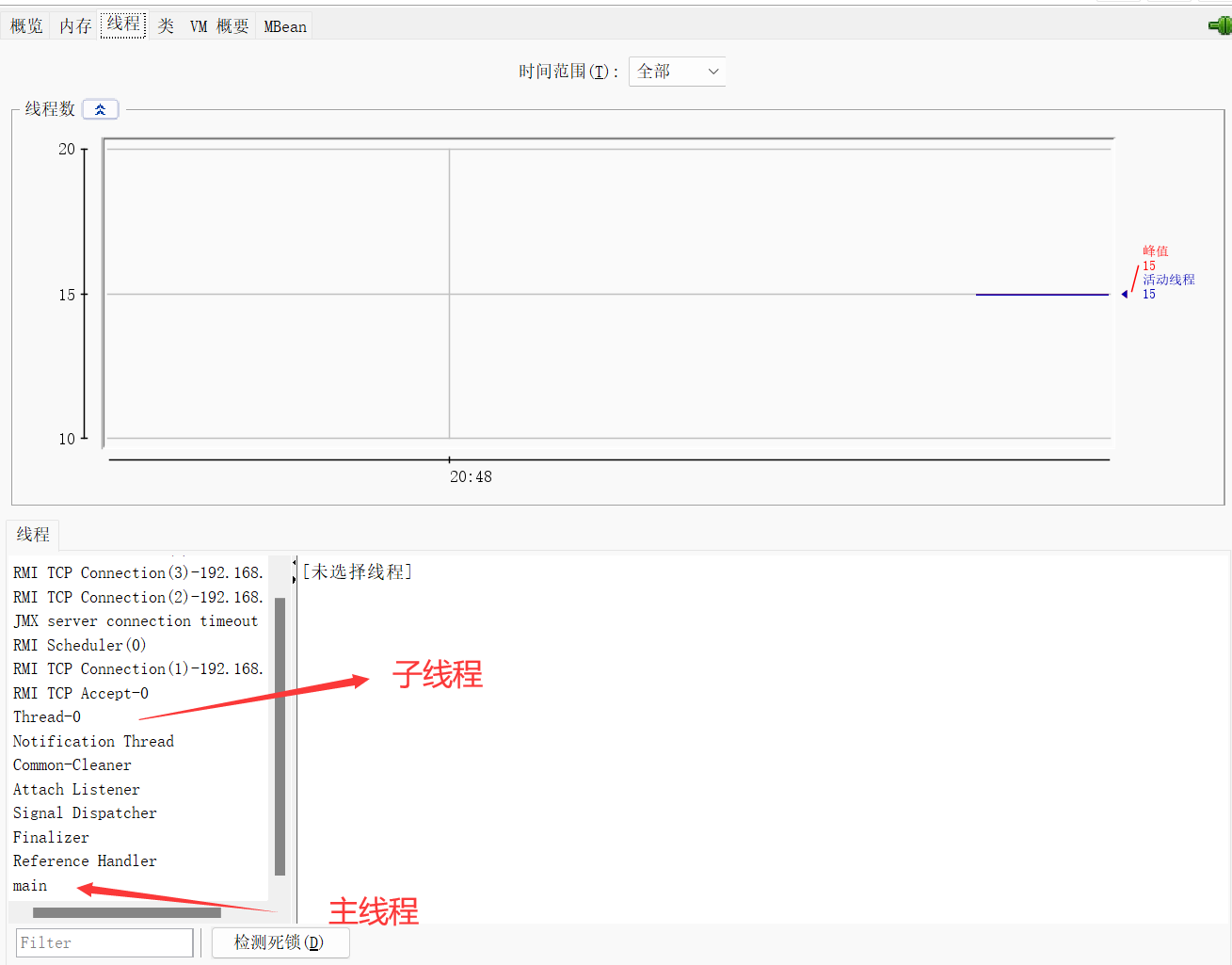
Task: Click the Filter input field
Action: tap(104, 942)
